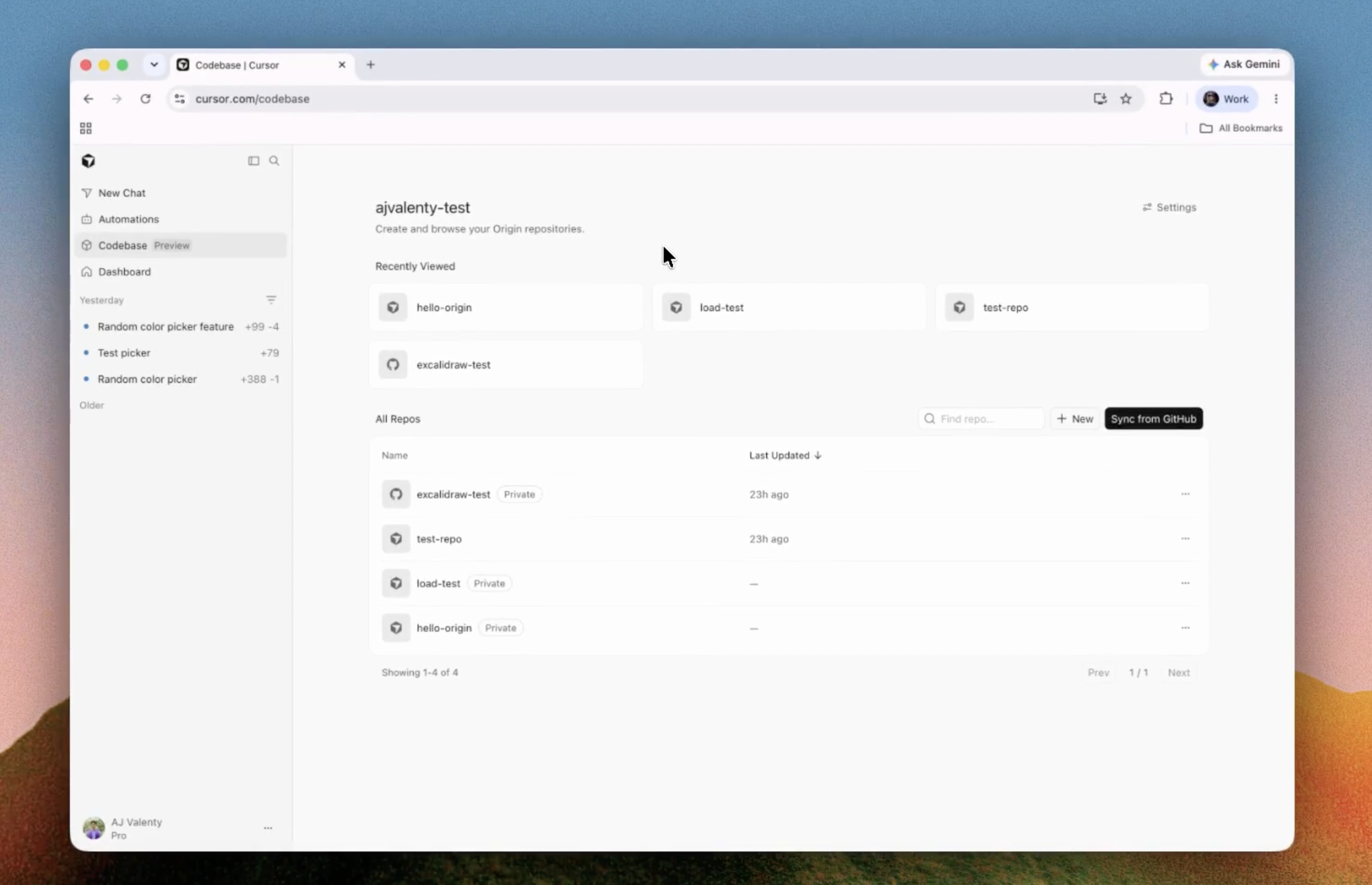Install app icon in address bar
Viewport: 1372px width, 885px height.
tap(1099, 99)
